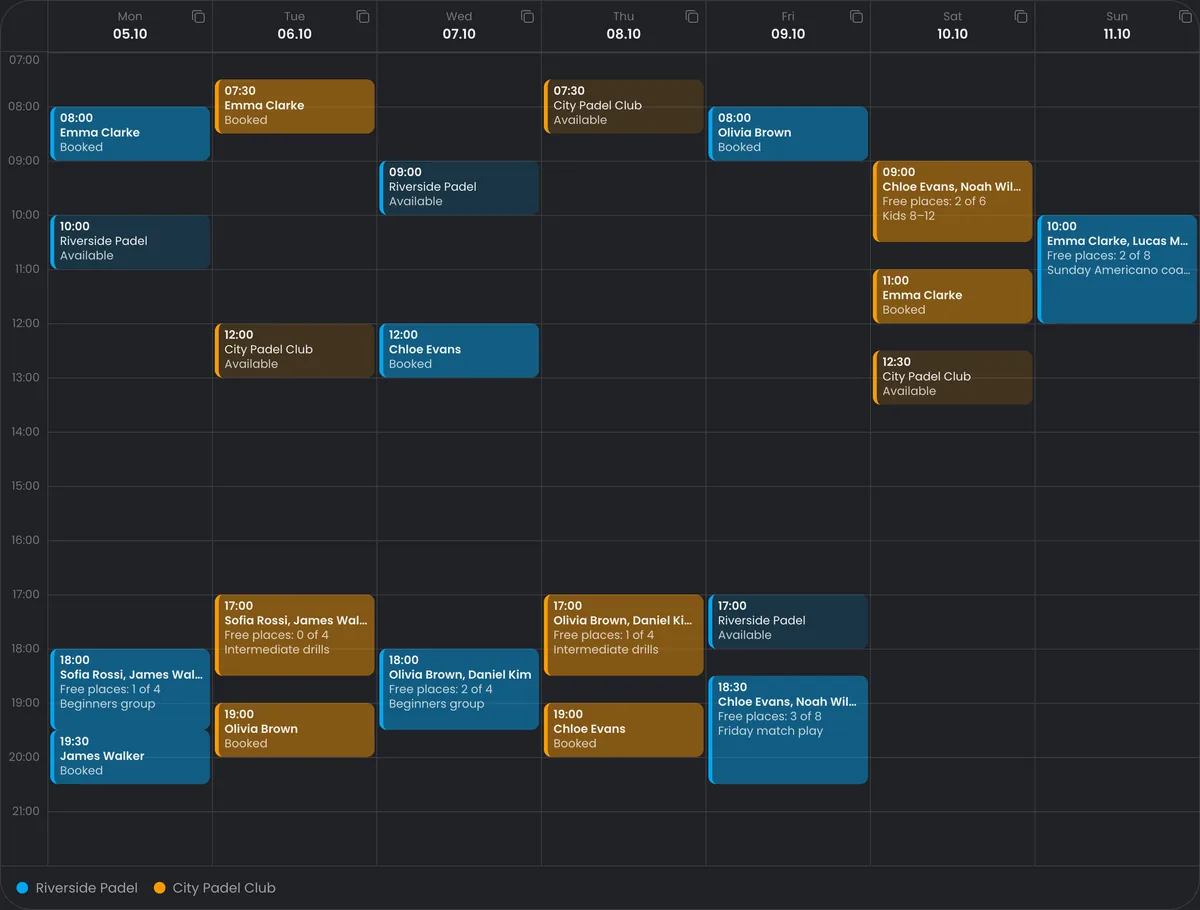Click the copy icon for Thu 08.10
Viewport: 1200px width, 910px height.
(x=692, y=17)
